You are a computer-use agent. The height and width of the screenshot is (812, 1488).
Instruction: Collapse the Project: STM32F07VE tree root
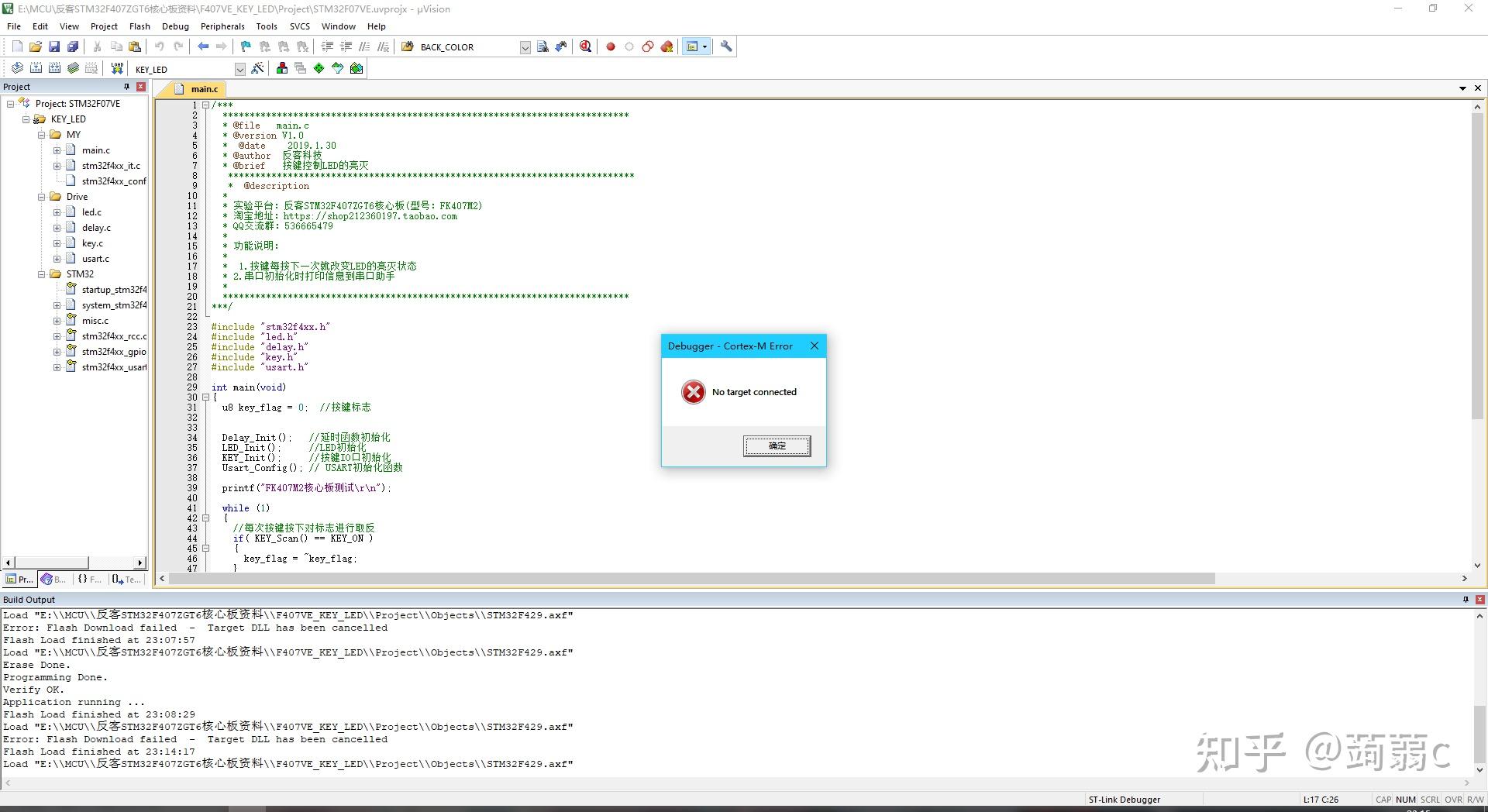pos(10,103)
